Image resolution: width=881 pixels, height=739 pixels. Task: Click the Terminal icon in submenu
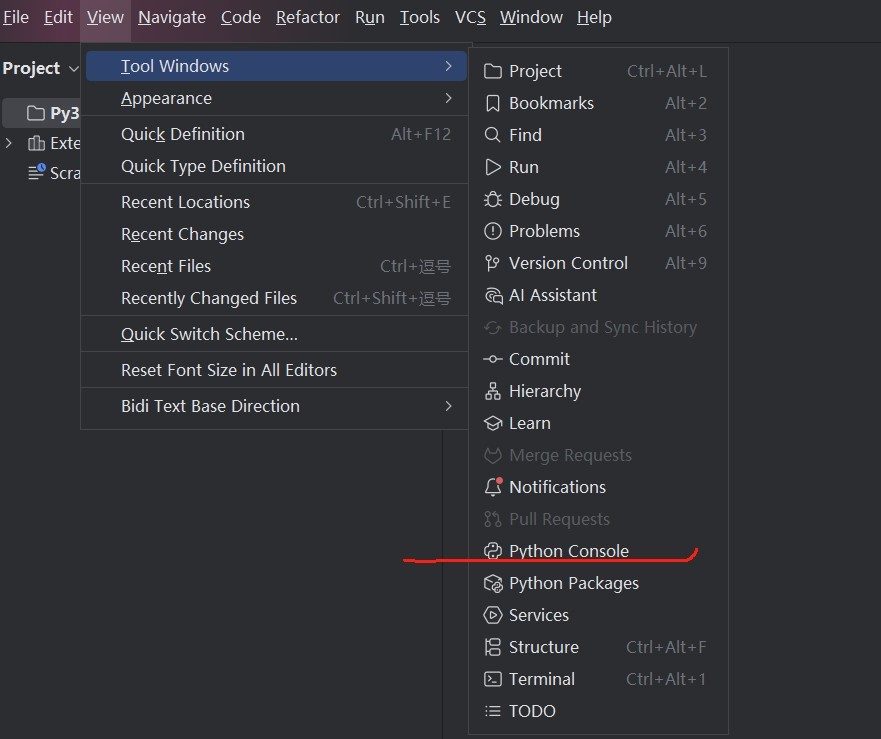click(492, 679)
